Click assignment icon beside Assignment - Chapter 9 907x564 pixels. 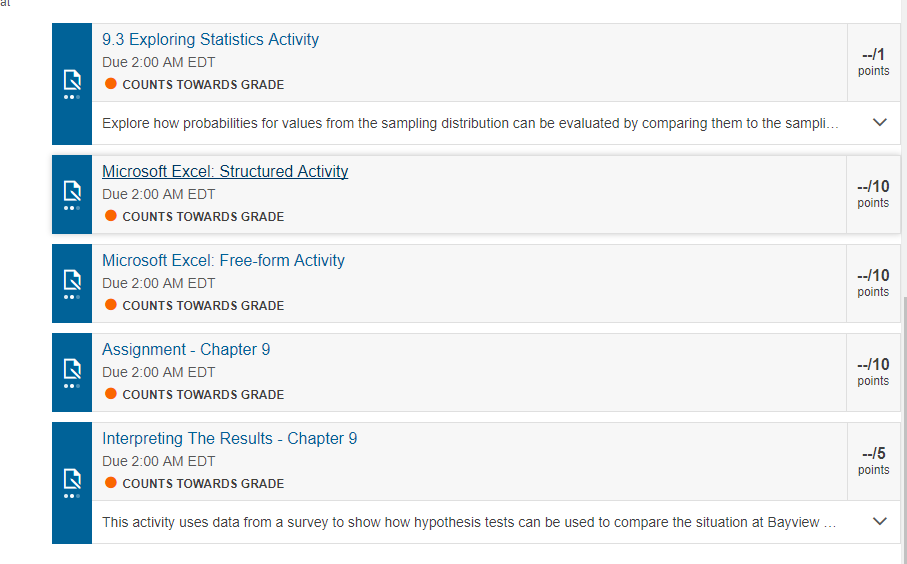pyautogui.click(x=72, y=373)
